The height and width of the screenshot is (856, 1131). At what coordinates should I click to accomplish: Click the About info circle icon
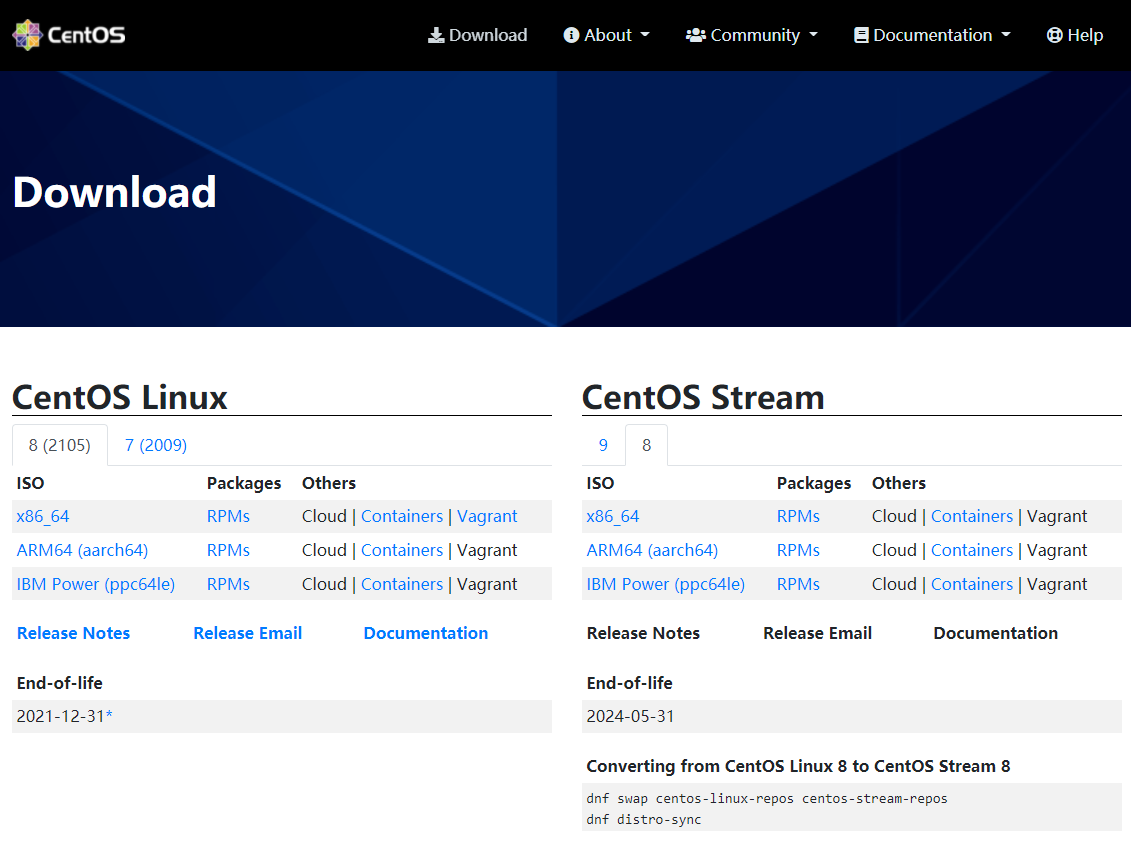pyautogui.click(x=571, y=35)
